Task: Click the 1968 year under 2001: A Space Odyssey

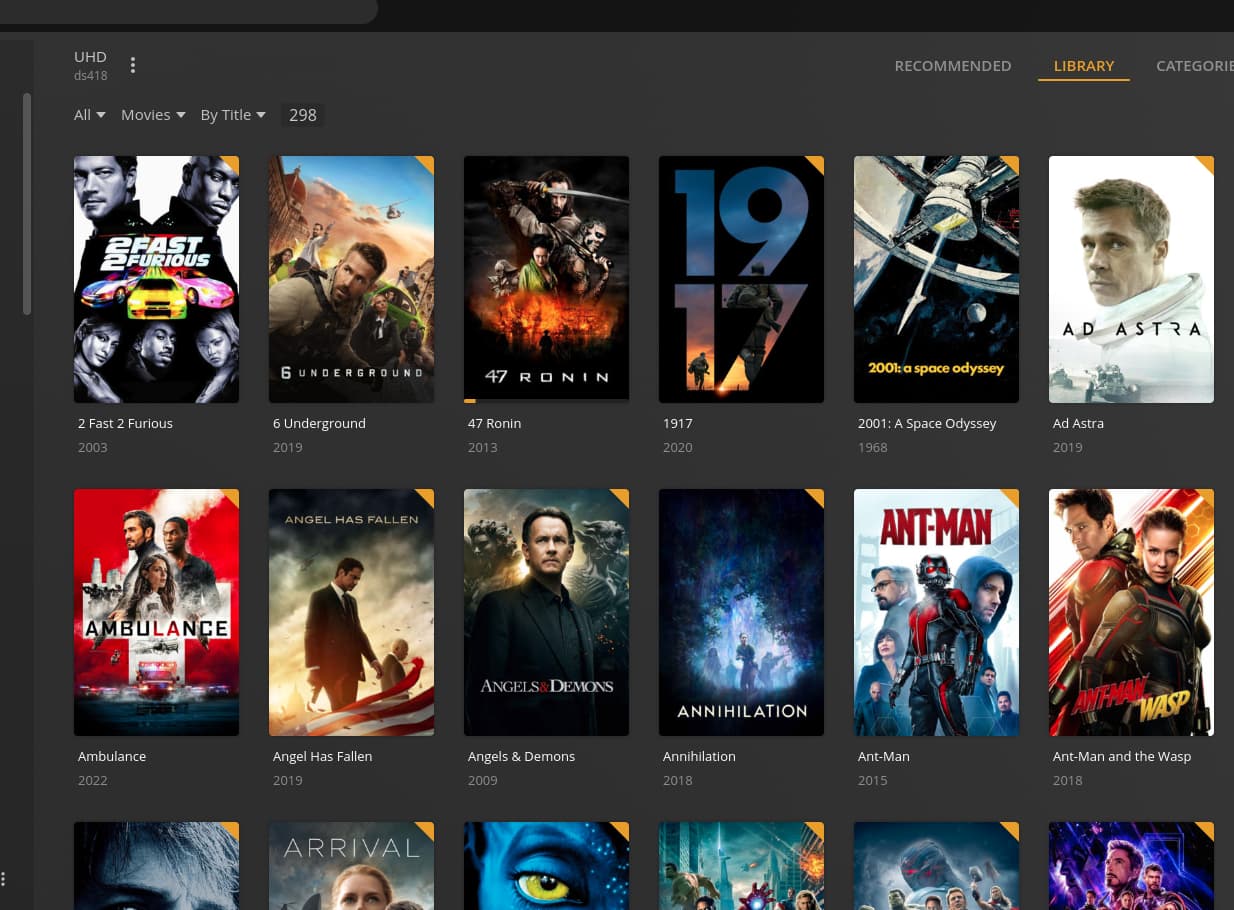Action: pos(872,447)
